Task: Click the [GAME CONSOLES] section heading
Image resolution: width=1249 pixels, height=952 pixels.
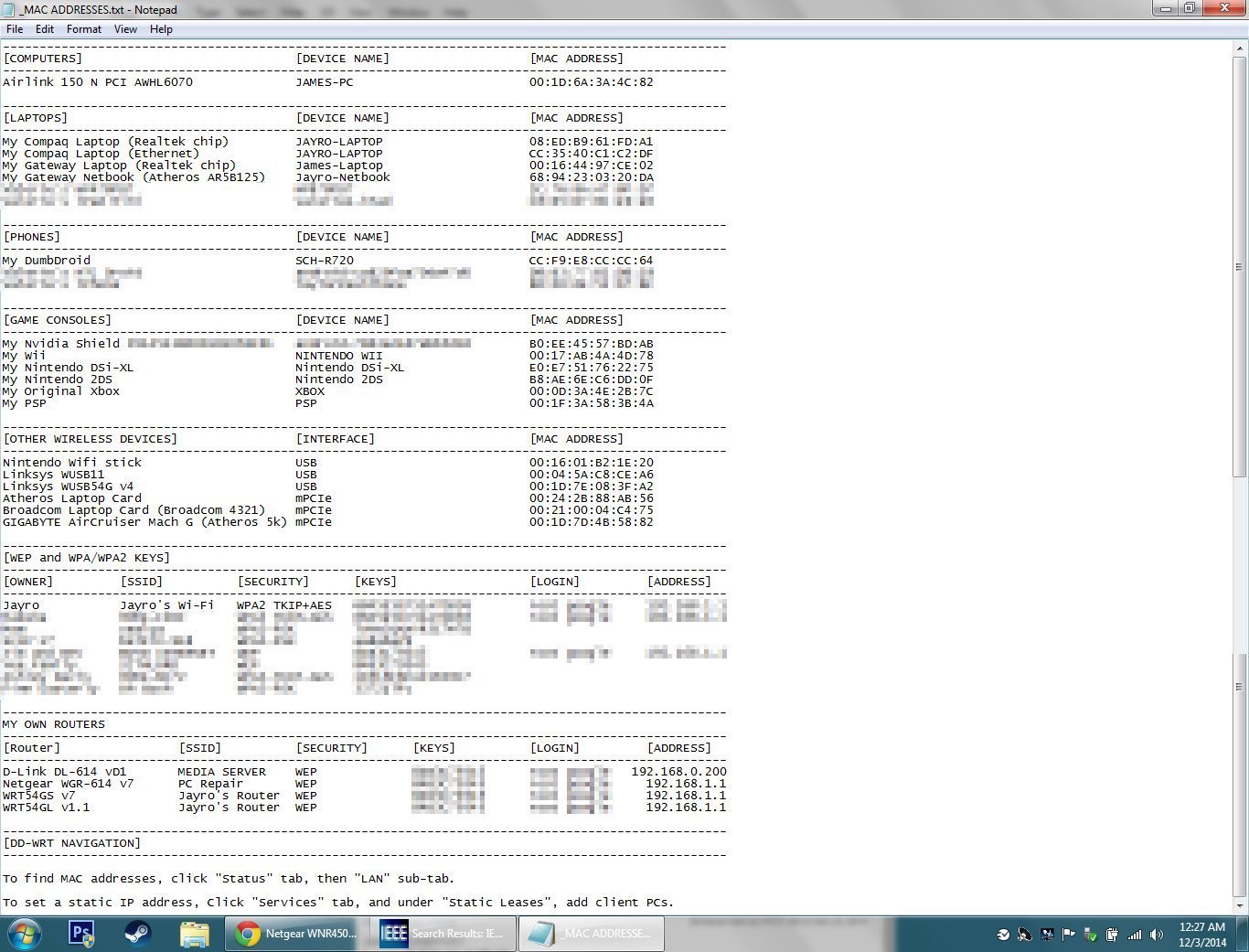Action: (57, 320)
